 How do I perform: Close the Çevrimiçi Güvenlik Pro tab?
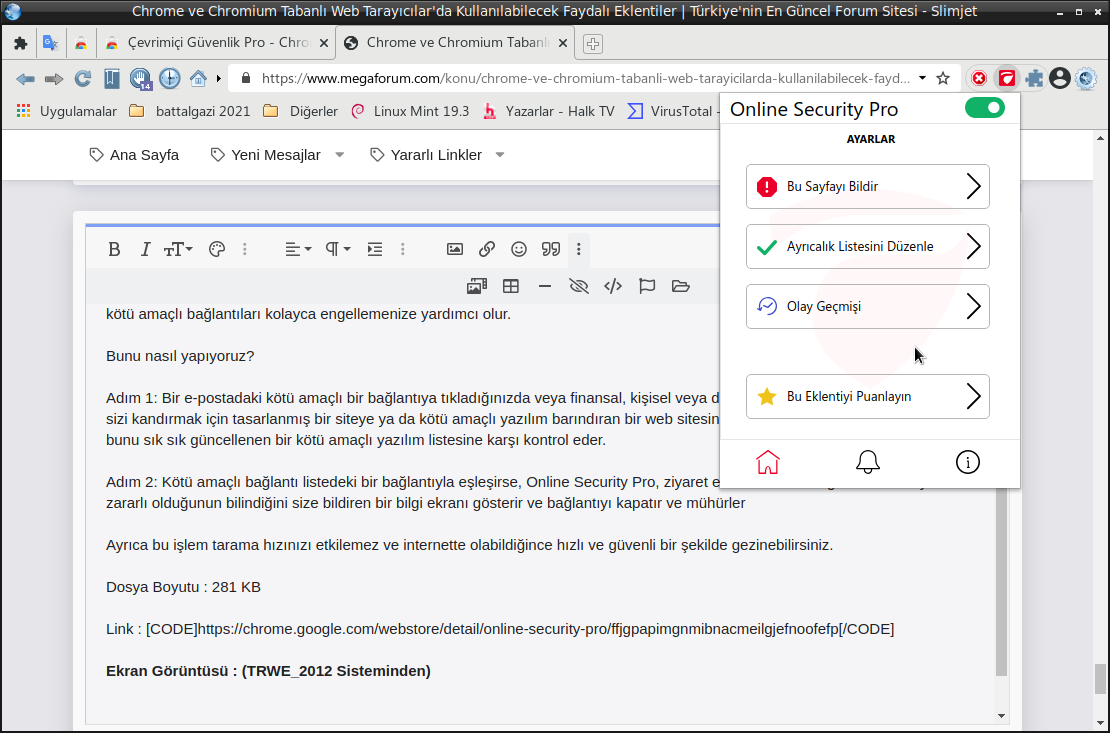click(324, 42)
